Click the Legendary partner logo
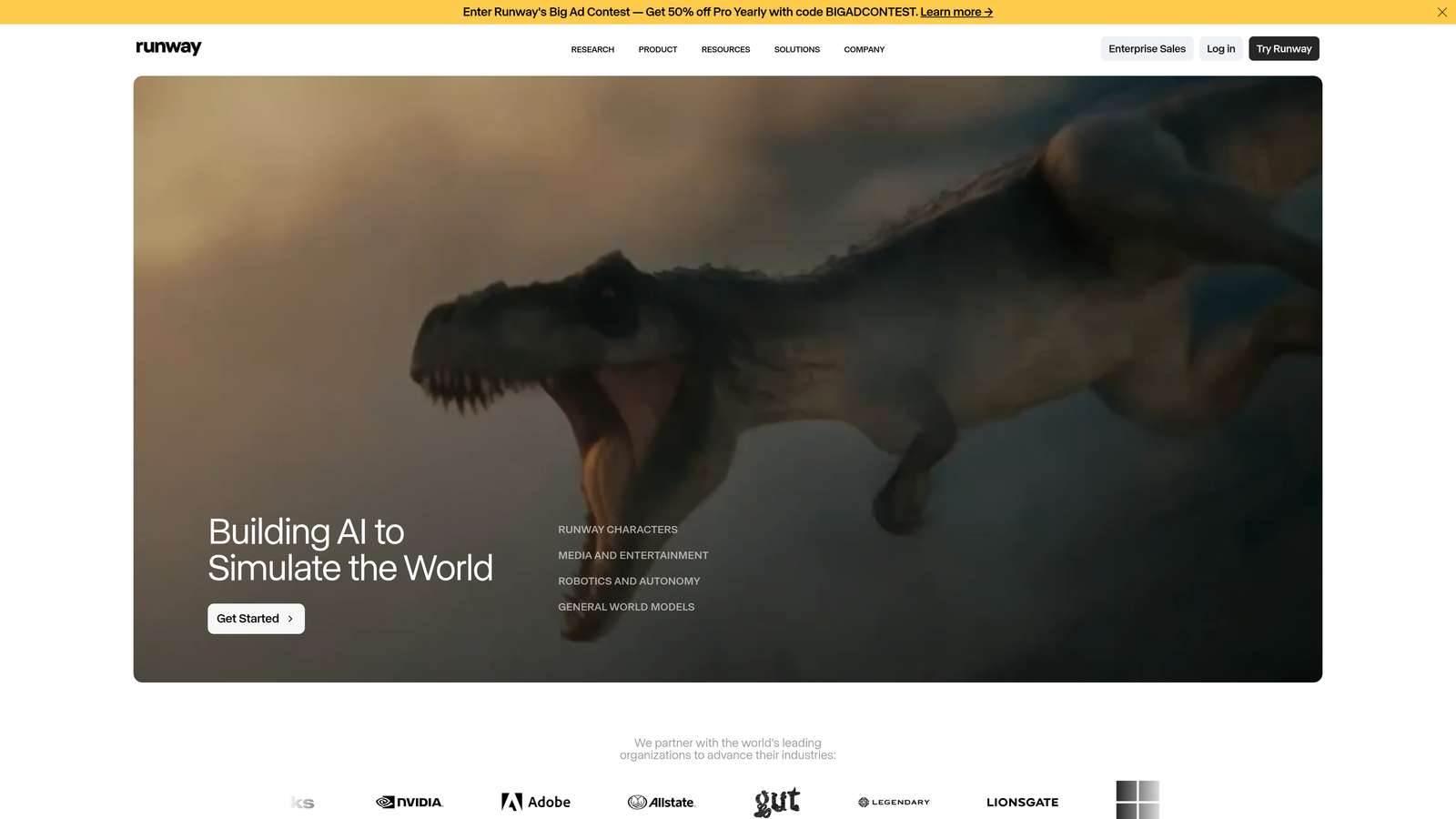 (x=894, y=802)
